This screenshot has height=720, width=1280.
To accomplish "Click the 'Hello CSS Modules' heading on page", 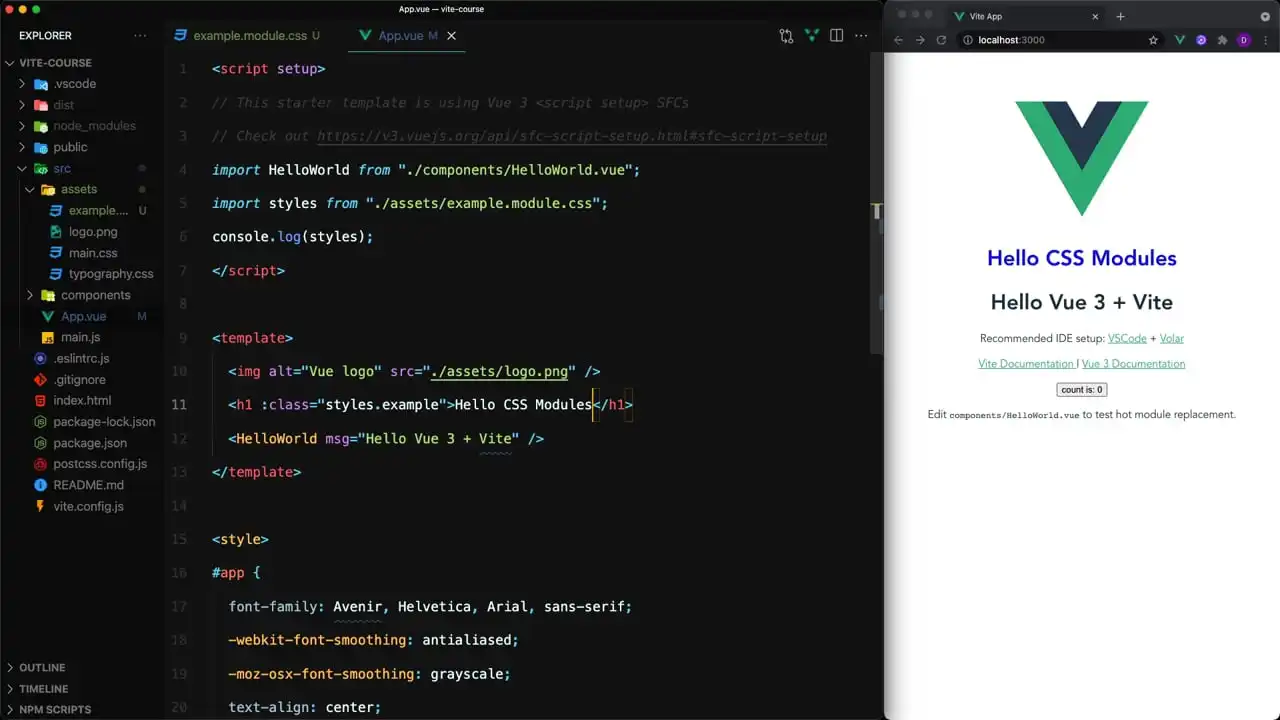I will 1082,258.
